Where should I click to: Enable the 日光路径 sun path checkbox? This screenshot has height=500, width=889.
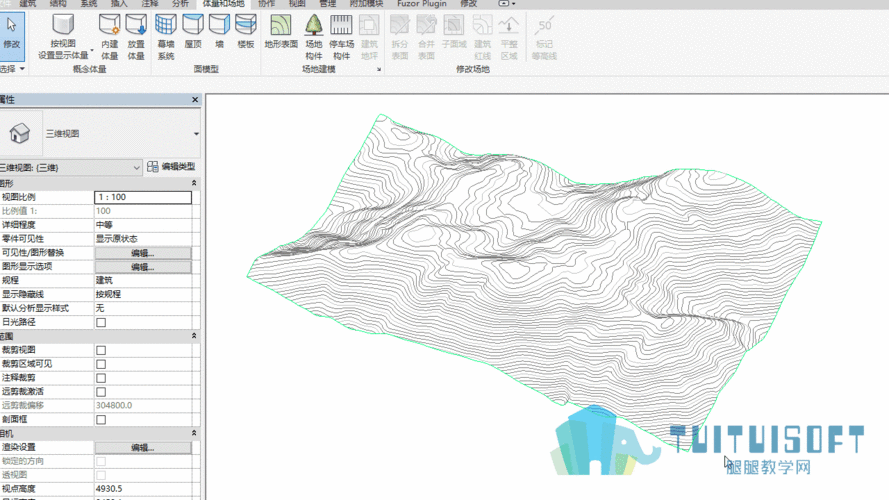click(x=101, y=323)
